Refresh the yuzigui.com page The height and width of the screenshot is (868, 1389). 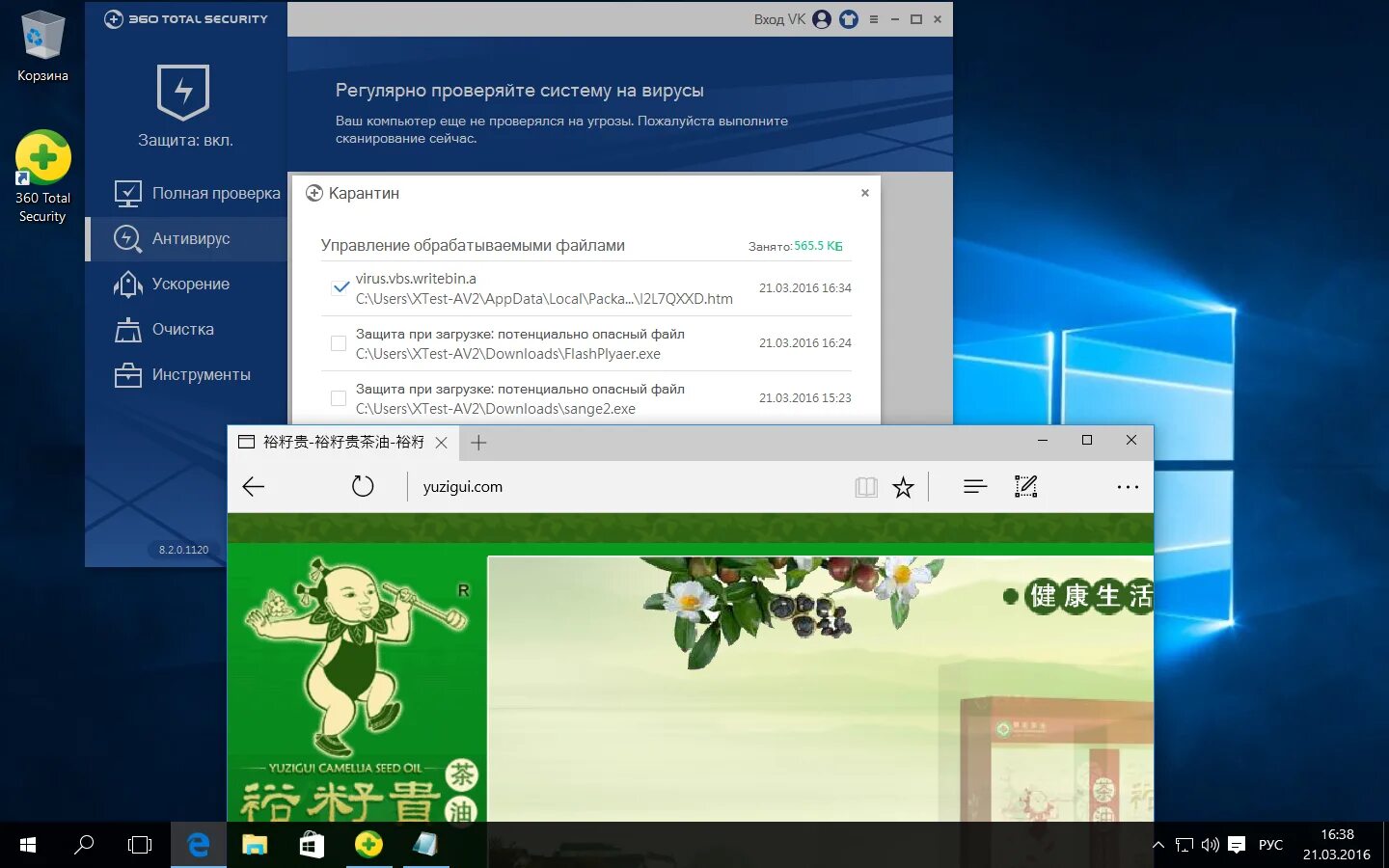[363, 487]
